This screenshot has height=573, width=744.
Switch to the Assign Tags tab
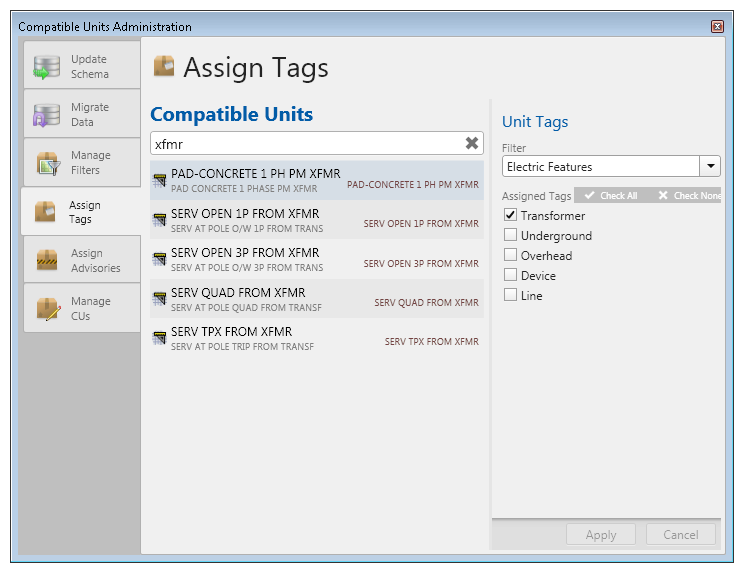pos(83,212)
